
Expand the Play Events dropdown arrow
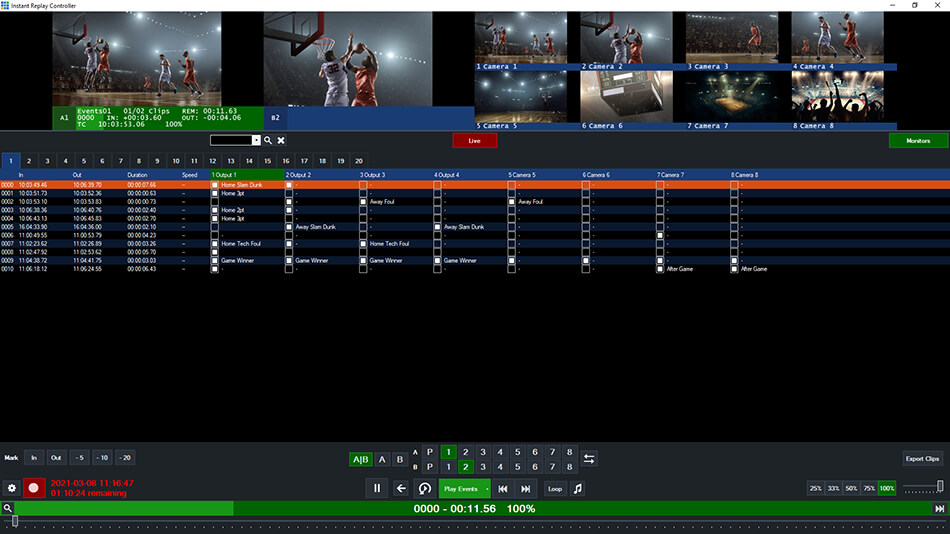[x=488, y=488]
